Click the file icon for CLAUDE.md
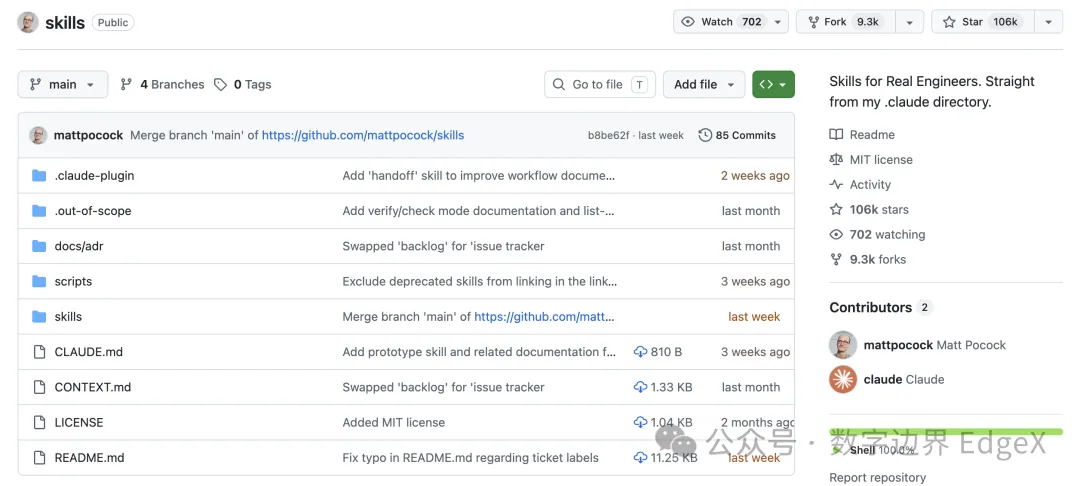The image size is (1080, 486). point(39,352)
